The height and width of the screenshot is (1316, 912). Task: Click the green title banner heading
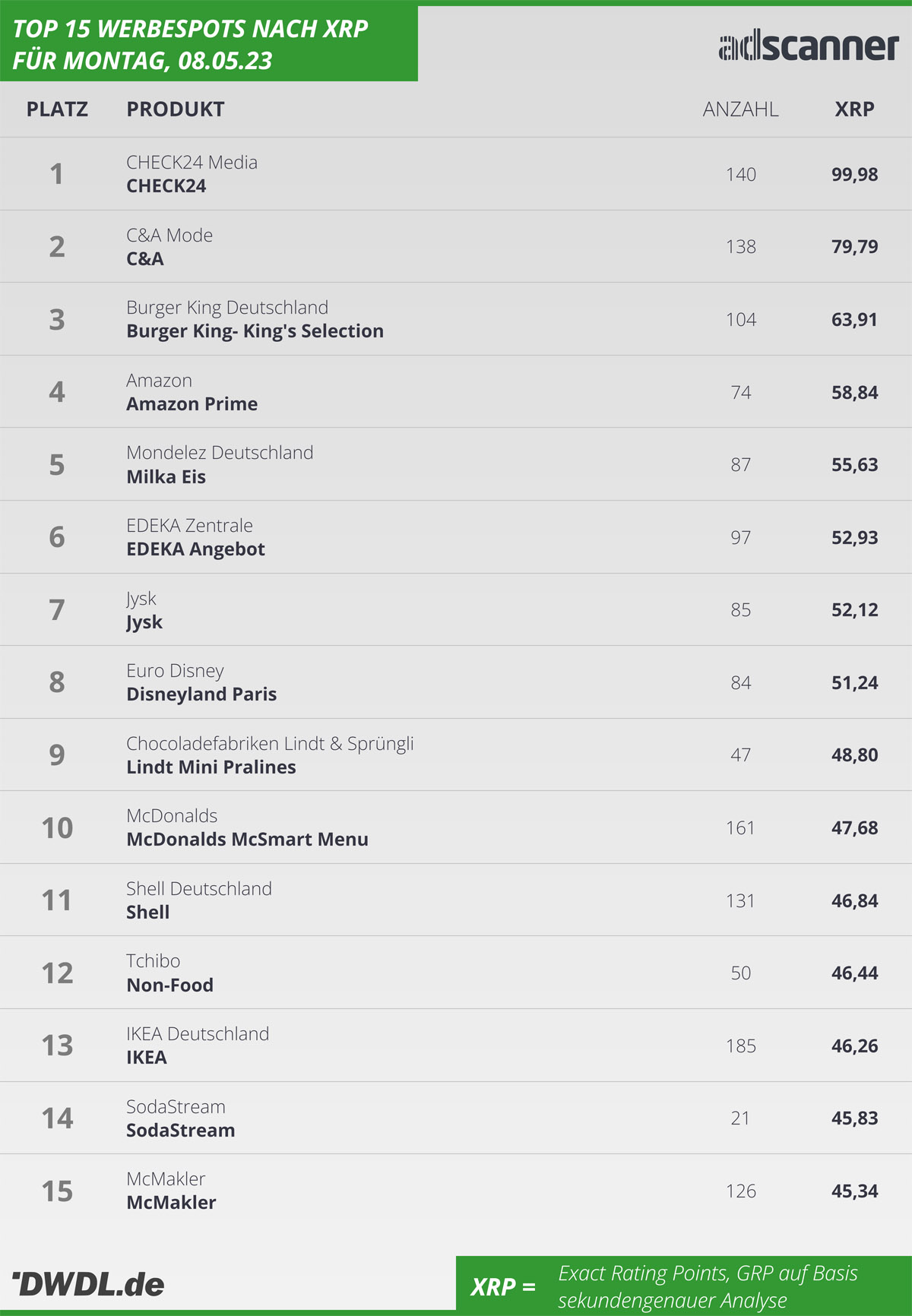click(x=190, y=44)
